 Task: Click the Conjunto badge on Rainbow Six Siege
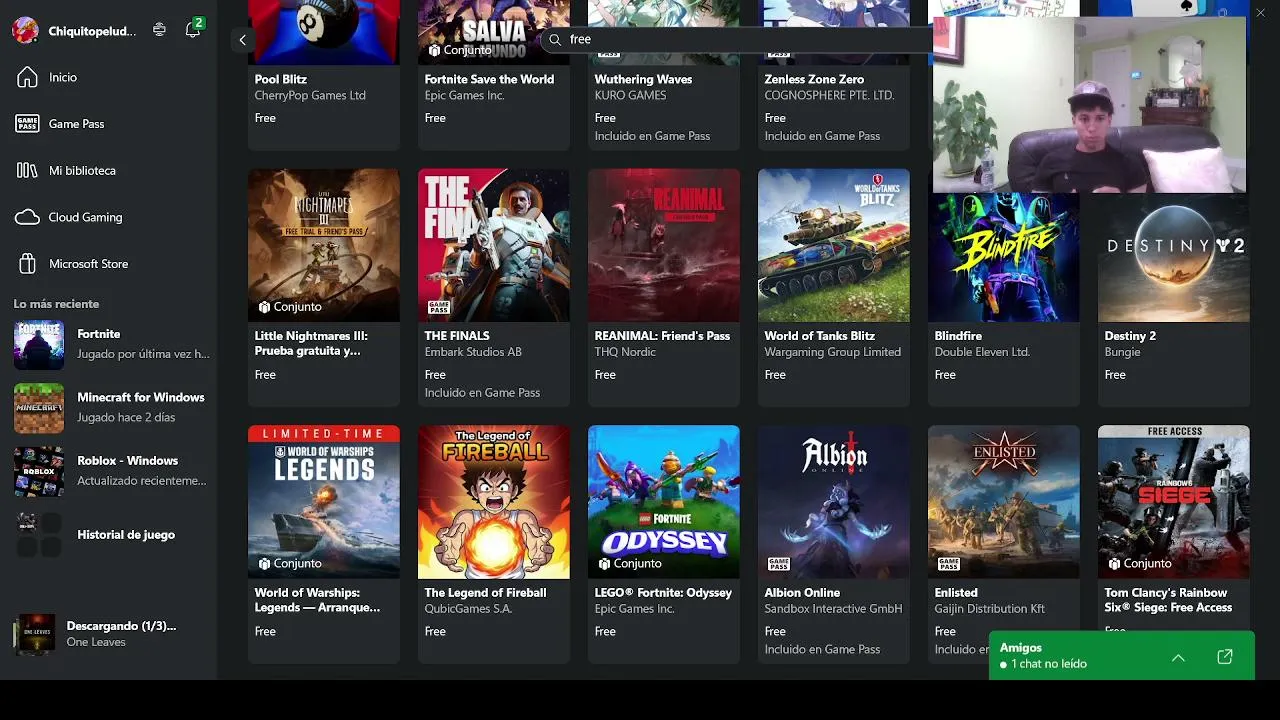point(1140,564)
